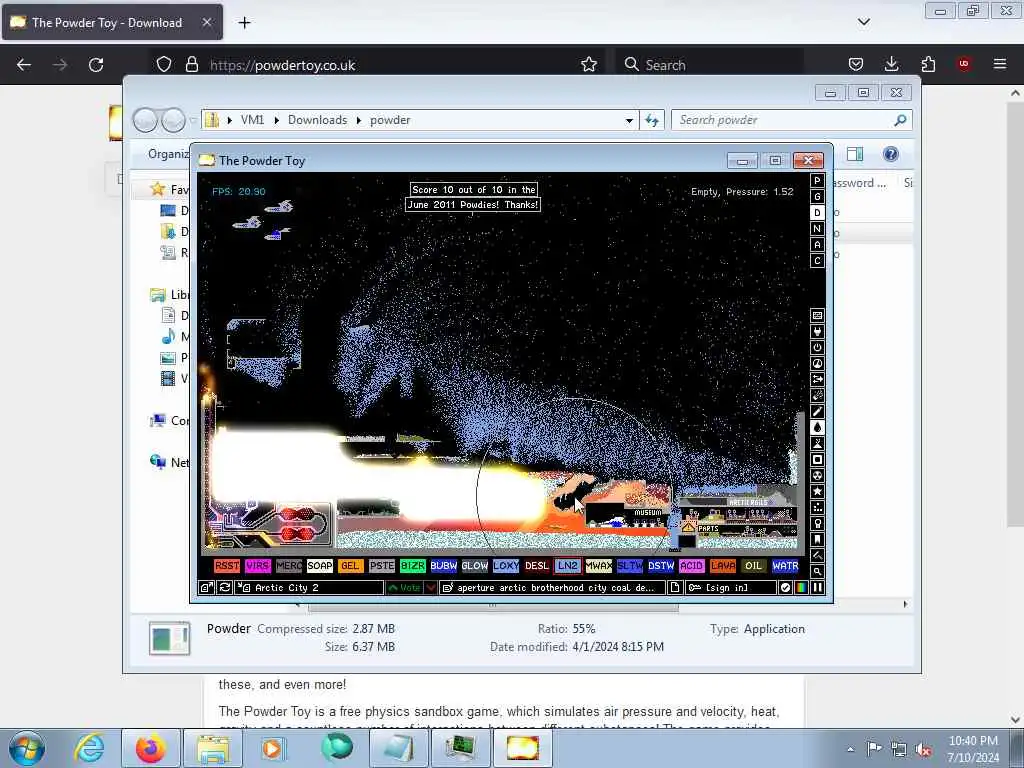Image resolution: width=1024 pixels, height=768 pixels.
Task: Open the Decoration tools brush section
Action: (x=817, y=555)
